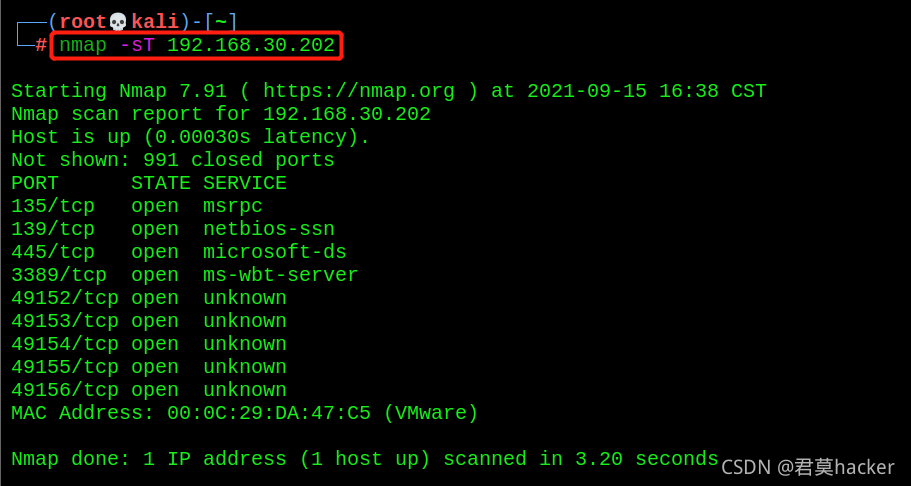This screenshot has height=486, width=911.
Task: Click the PORT column header
Action: coord(35,183)
